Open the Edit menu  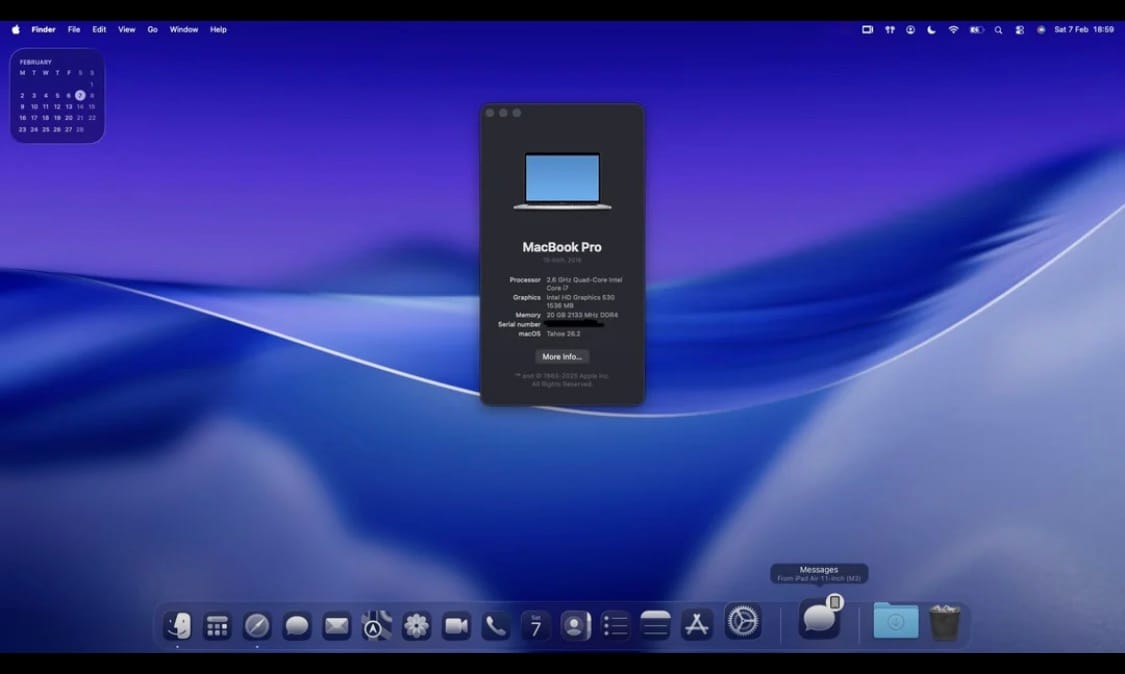(99, 29)
